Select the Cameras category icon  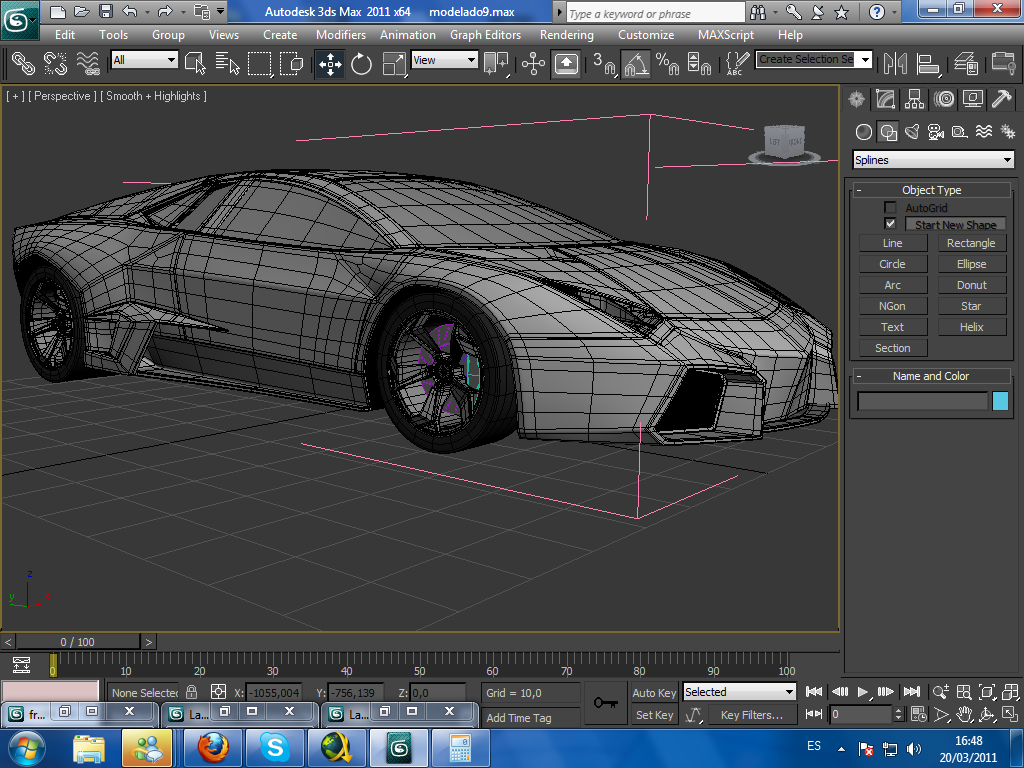(x=936, y=132)
